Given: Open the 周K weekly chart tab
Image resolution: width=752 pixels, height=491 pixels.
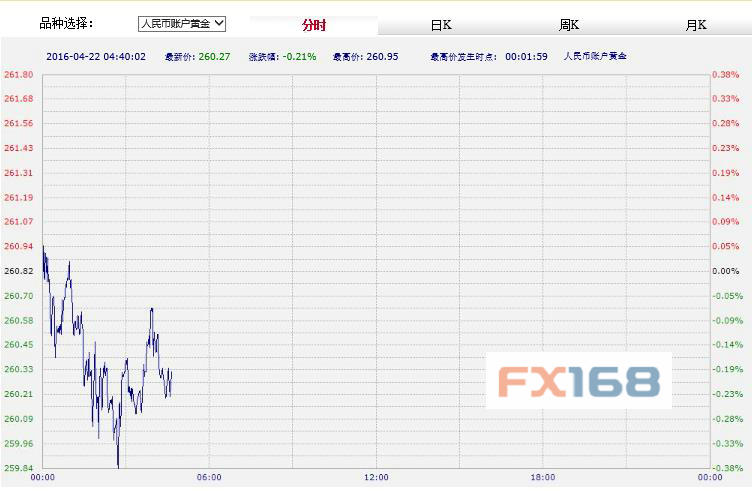Looking at the screenshot, I should [x=568, y=25].
